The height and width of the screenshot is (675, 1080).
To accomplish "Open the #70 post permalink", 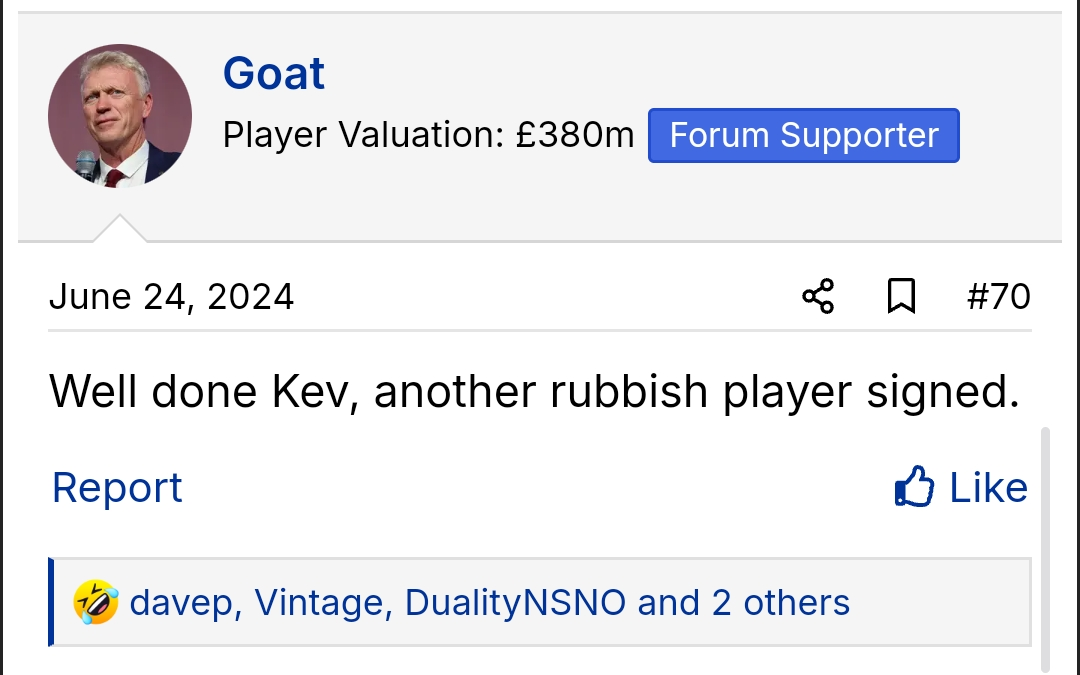I will 998,297.
